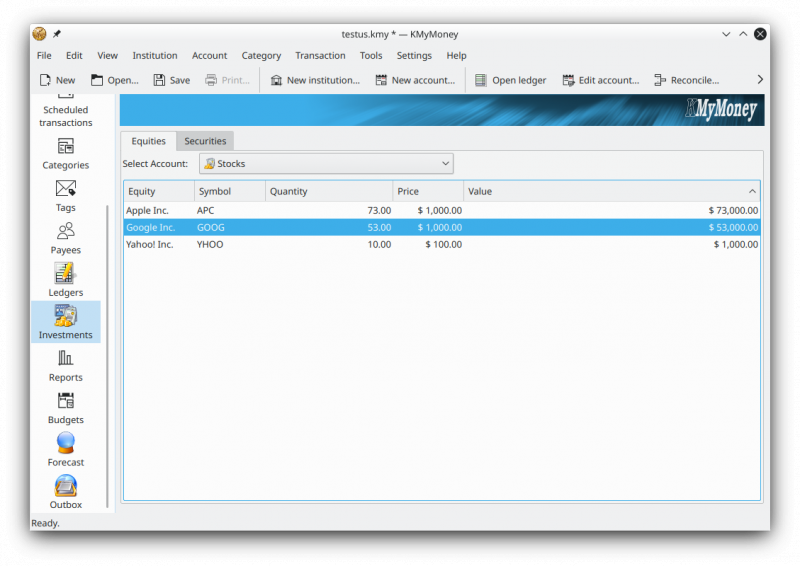Click the KMyMoney app icon in title bar
This screenshot has width=800, height=566.
pos(39,34)
